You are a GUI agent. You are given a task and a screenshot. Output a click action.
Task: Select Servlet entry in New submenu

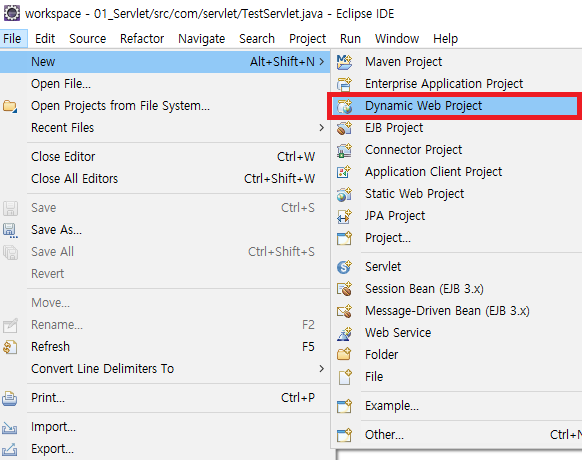tap(457, 267)
